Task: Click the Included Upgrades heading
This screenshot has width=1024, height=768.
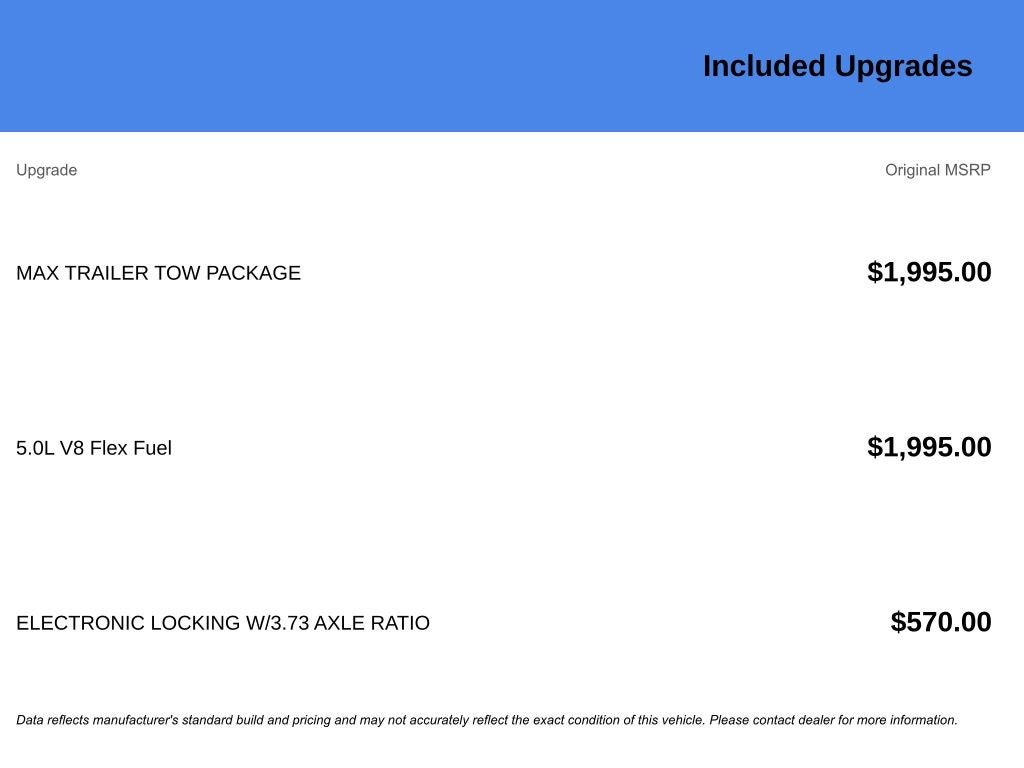Action: (x=837, y=67)
